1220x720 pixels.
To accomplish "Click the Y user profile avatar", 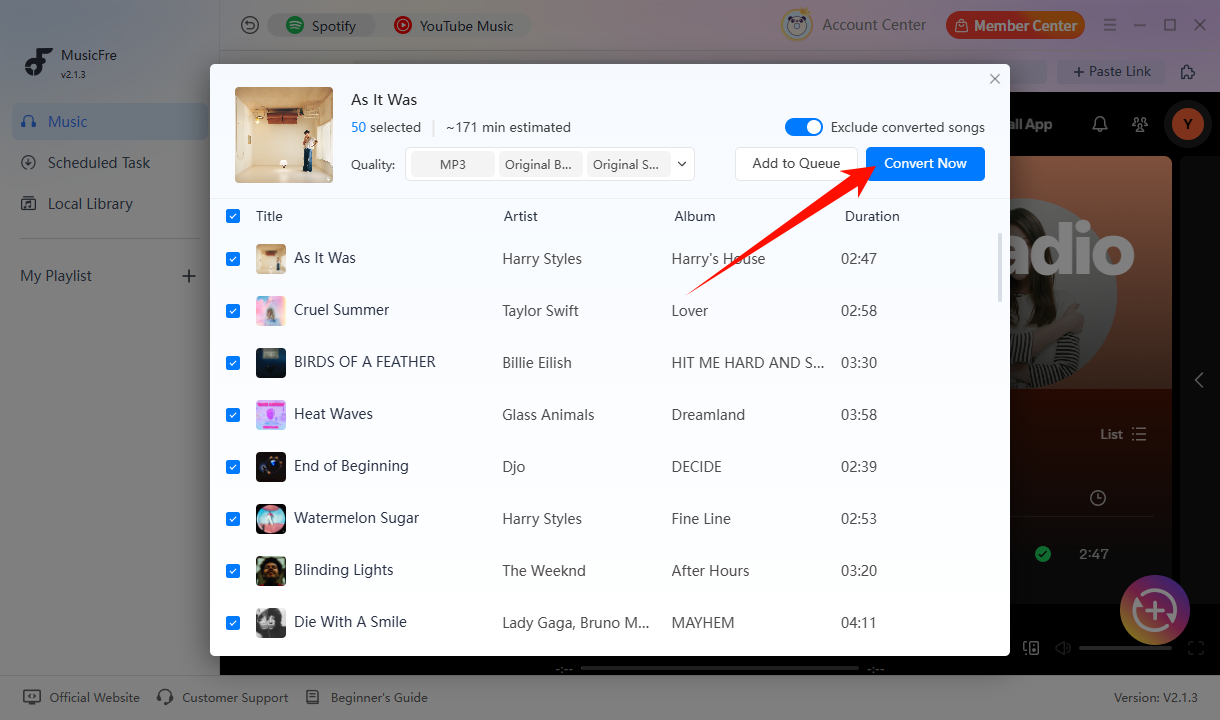I will (1188, 124).
